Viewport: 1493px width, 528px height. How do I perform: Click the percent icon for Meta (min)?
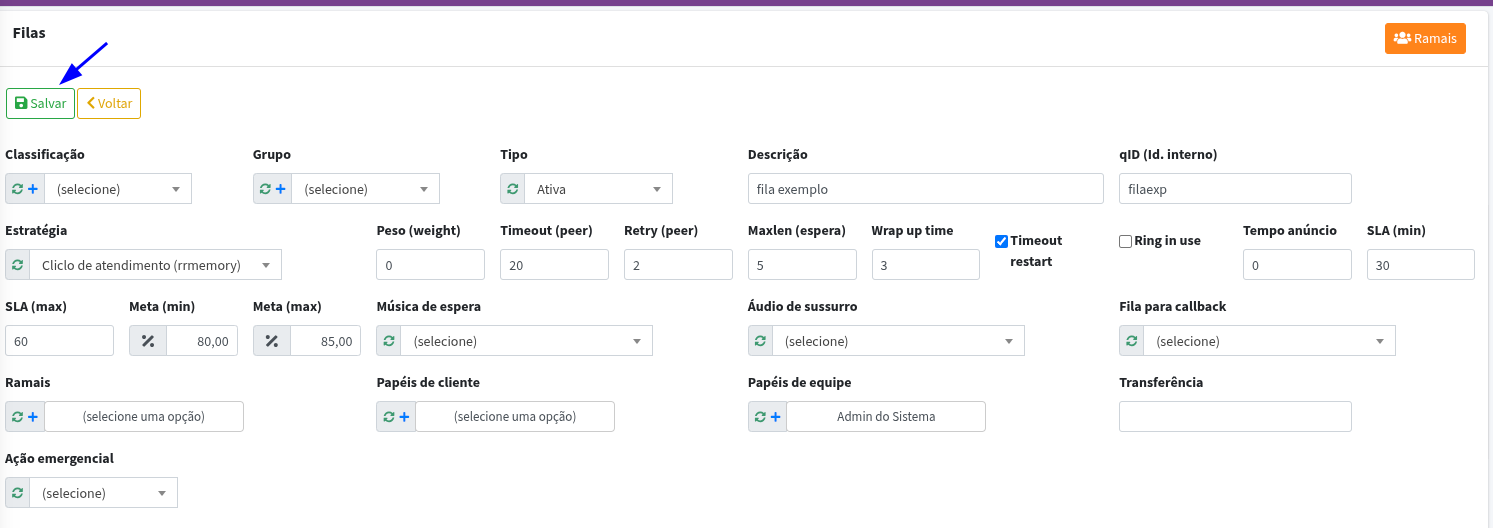pyautogui.click(x=148, y=341)
